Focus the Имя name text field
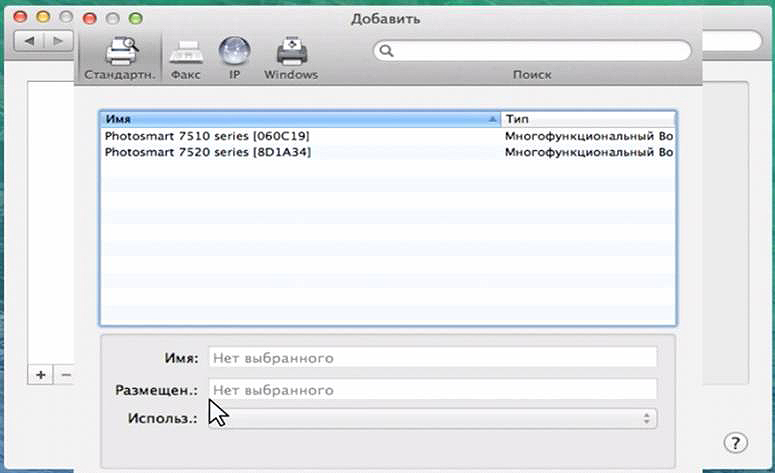 [x=432, y=357]
